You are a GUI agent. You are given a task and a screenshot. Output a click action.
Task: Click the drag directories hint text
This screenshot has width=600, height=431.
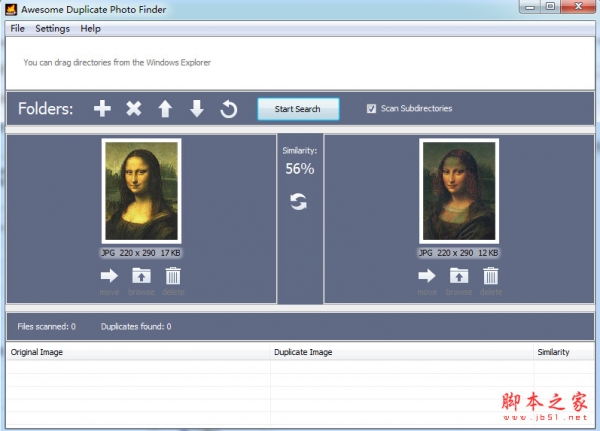pyautogui.click(x=117, y=62)
